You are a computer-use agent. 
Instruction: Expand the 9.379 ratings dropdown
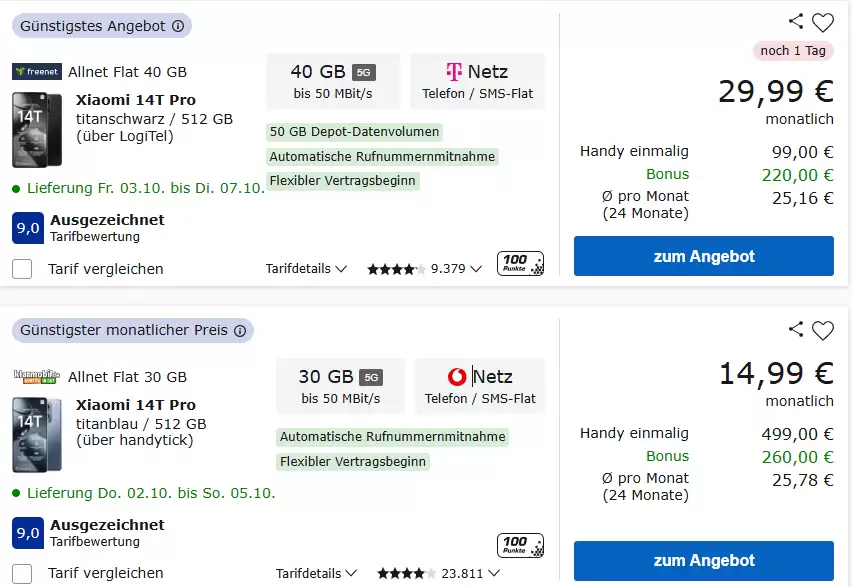tap(475, 269)
